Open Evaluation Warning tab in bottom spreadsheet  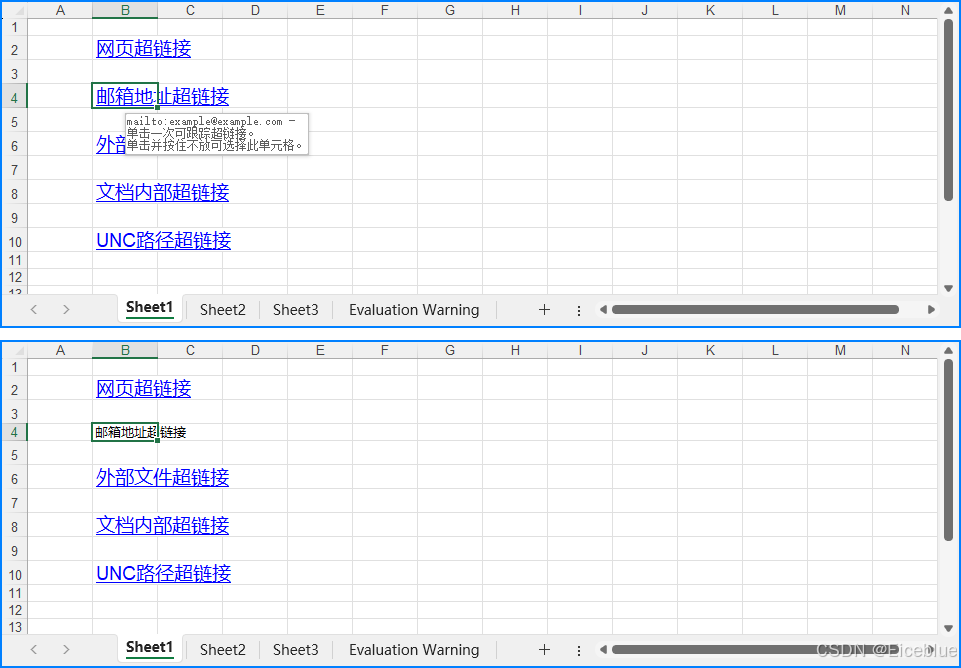click(414, 650)
